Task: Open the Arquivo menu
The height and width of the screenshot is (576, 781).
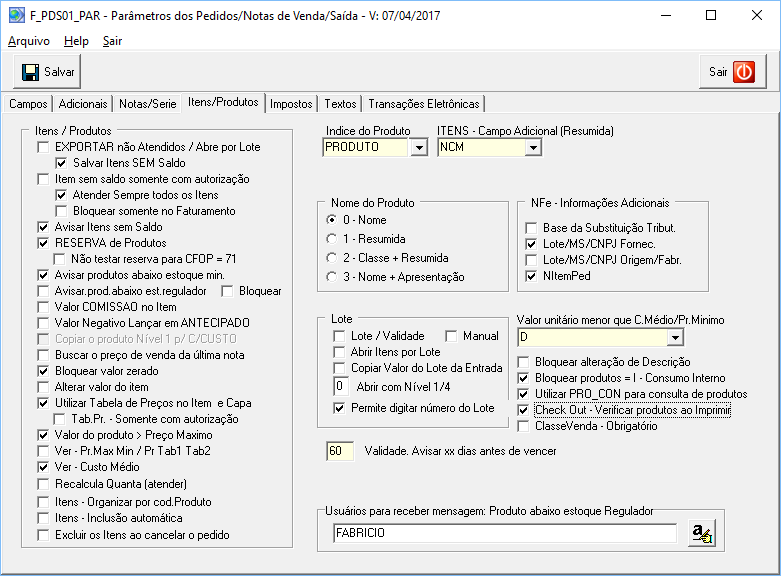Action: [x=29, y=41]
